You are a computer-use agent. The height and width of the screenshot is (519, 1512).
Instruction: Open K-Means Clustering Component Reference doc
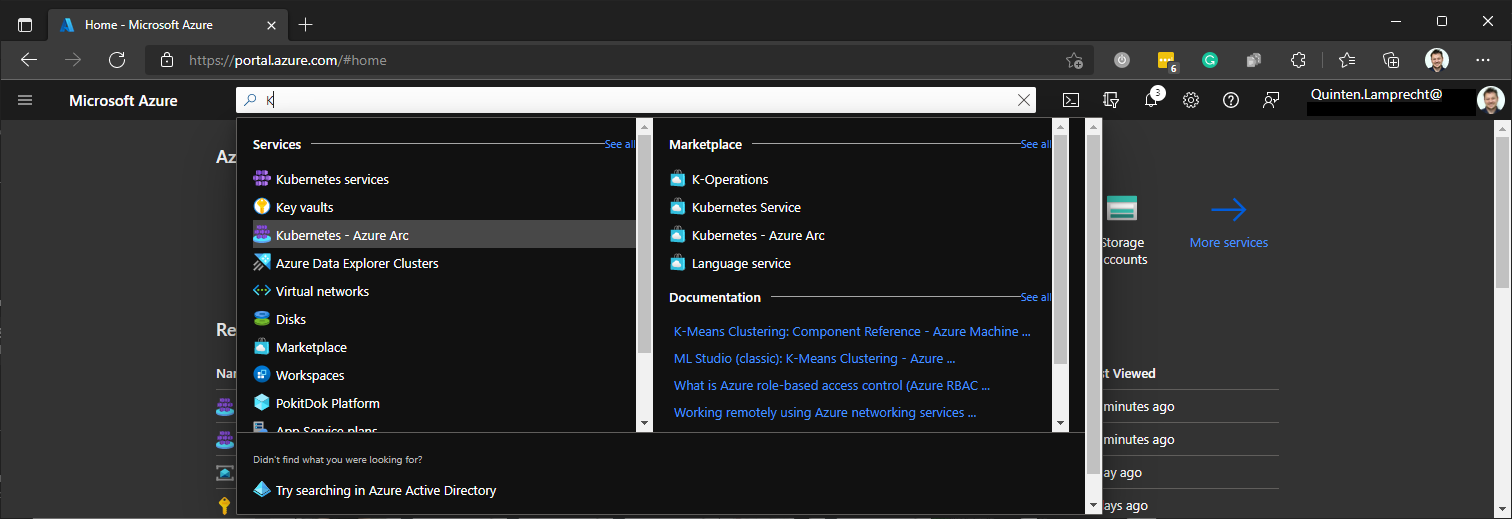(852, 331)
